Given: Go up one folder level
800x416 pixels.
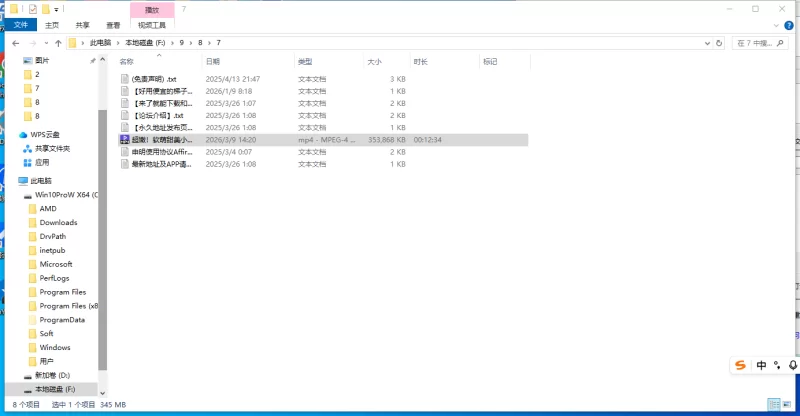Looking at the screenshot, I should coord(59,43).
